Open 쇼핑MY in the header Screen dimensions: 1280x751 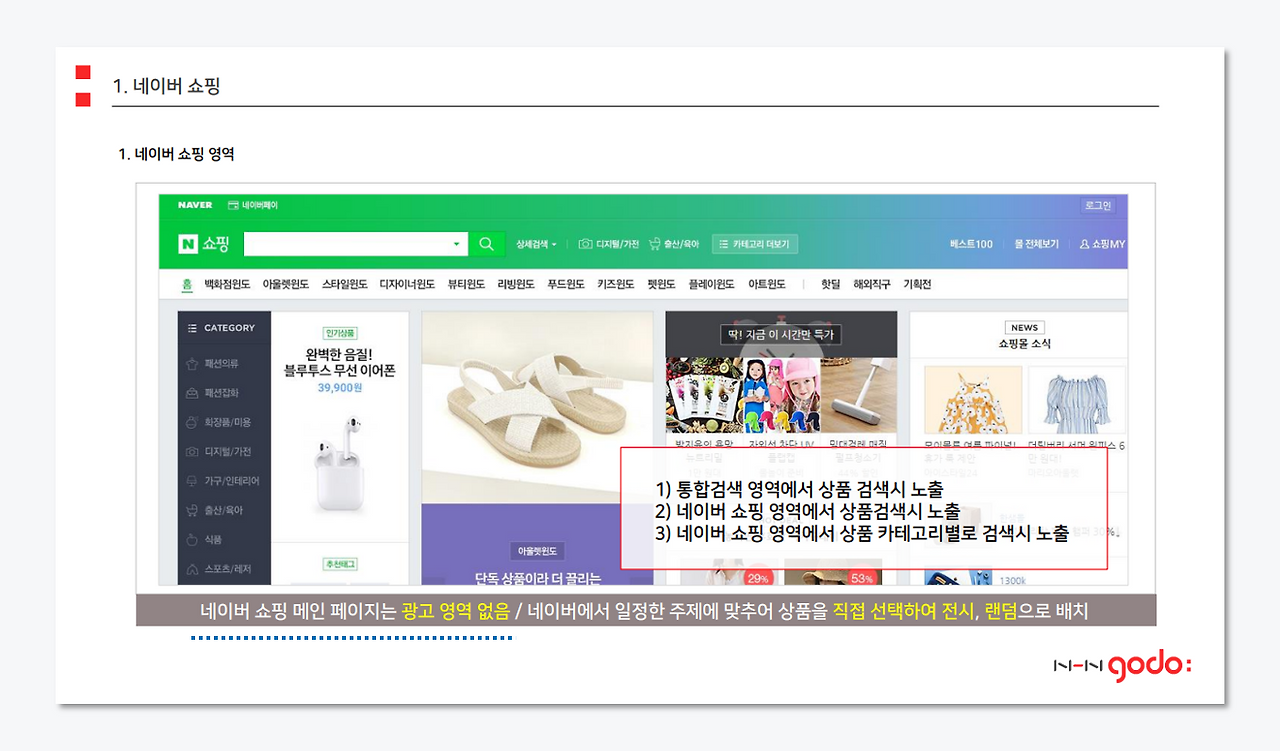click(x=1102, y=244)
